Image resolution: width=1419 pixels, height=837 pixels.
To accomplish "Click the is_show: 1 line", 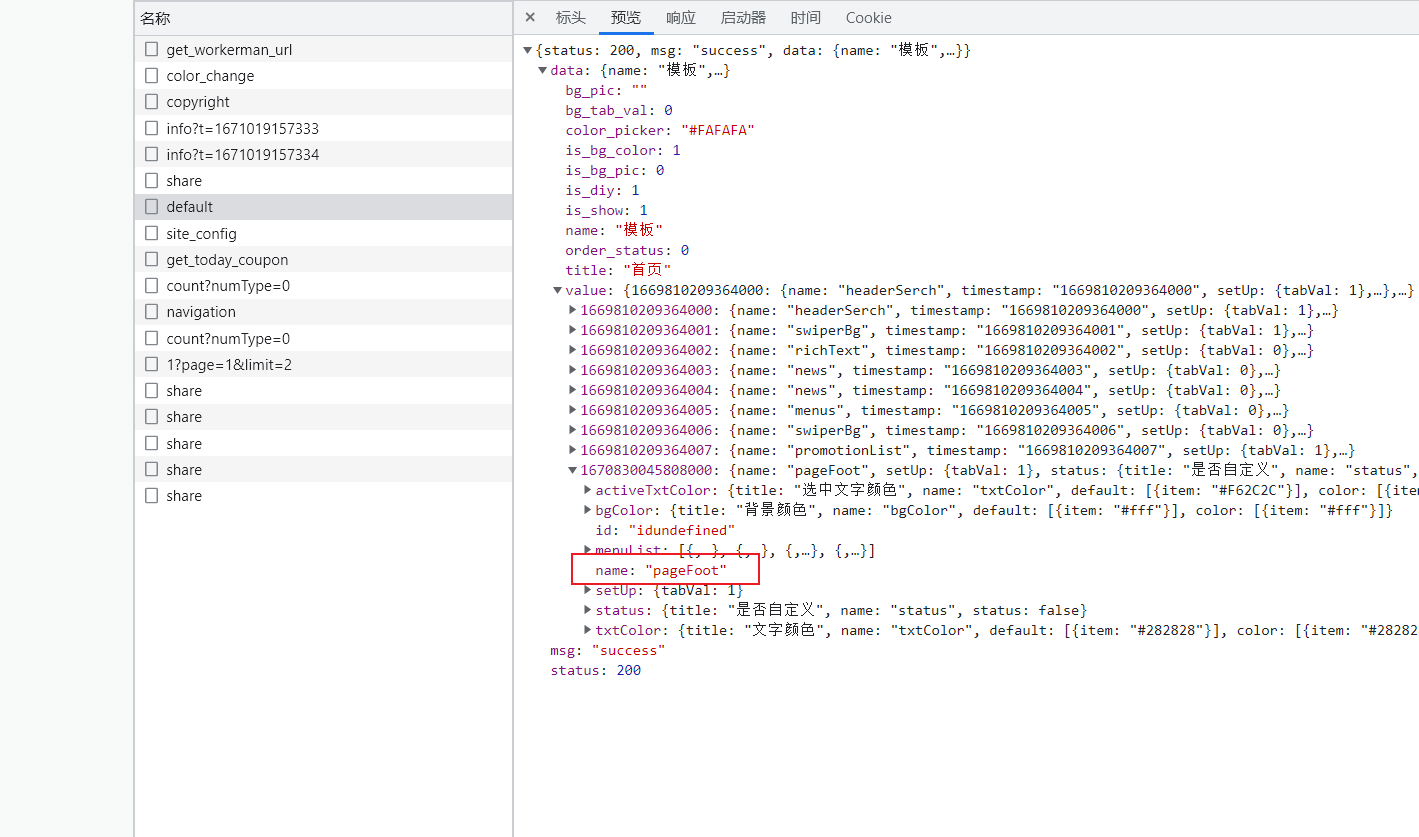I will point(606,210).
